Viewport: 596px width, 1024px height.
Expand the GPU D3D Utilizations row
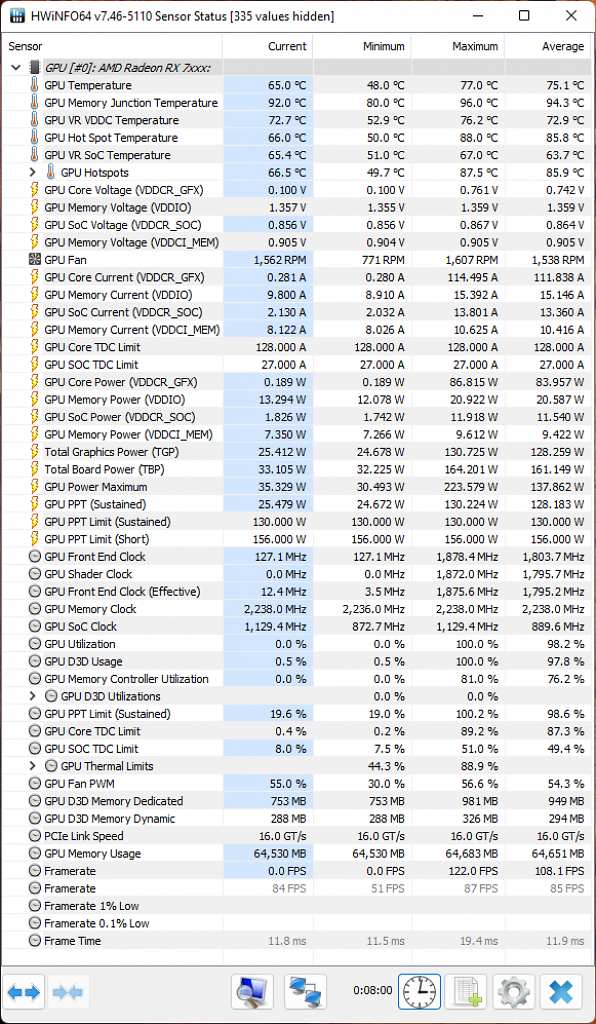(33, 696)
